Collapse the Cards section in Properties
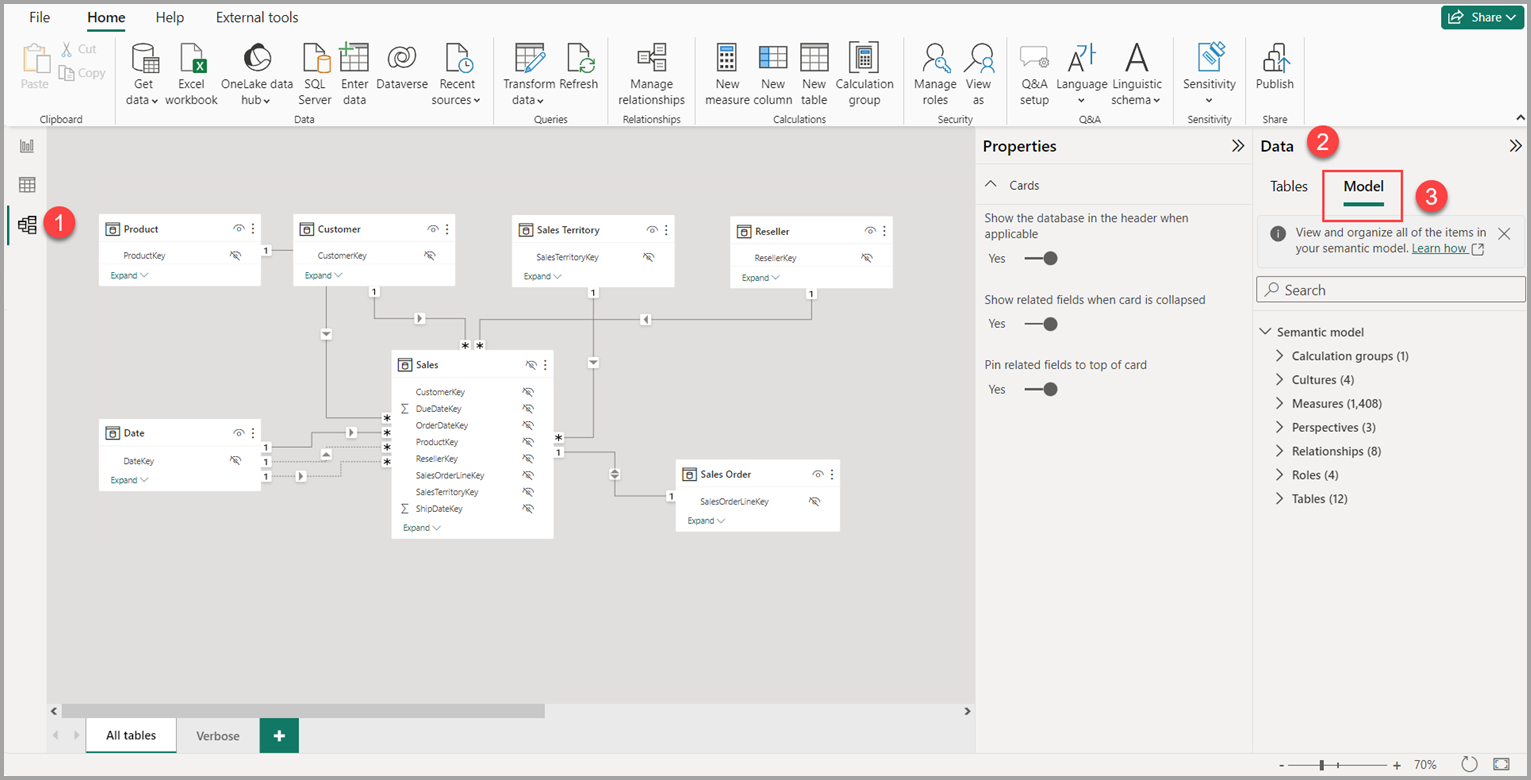This screenshot has width=1531, height=780. click(x=993, y=184)
